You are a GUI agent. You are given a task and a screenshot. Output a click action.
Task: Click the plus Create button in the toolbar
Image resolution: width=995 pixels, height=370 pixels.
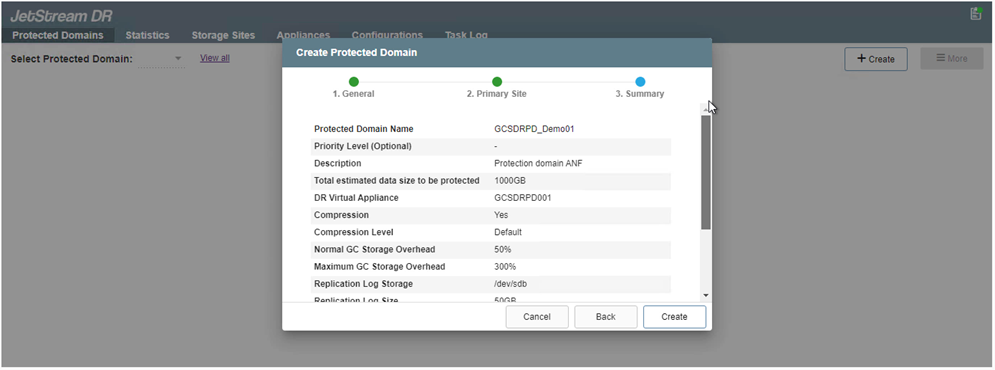[x=876, y=59]
